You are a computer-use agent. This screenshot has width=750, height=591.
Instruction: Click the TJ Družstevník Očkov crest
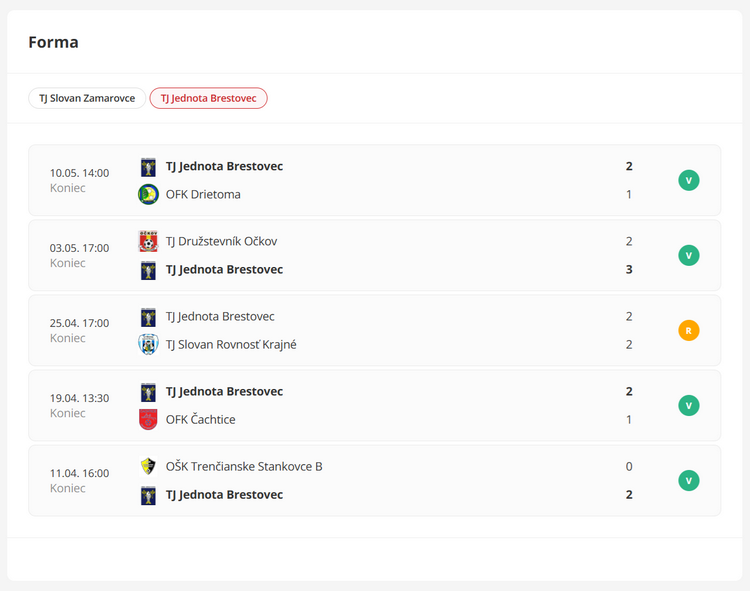148,241
